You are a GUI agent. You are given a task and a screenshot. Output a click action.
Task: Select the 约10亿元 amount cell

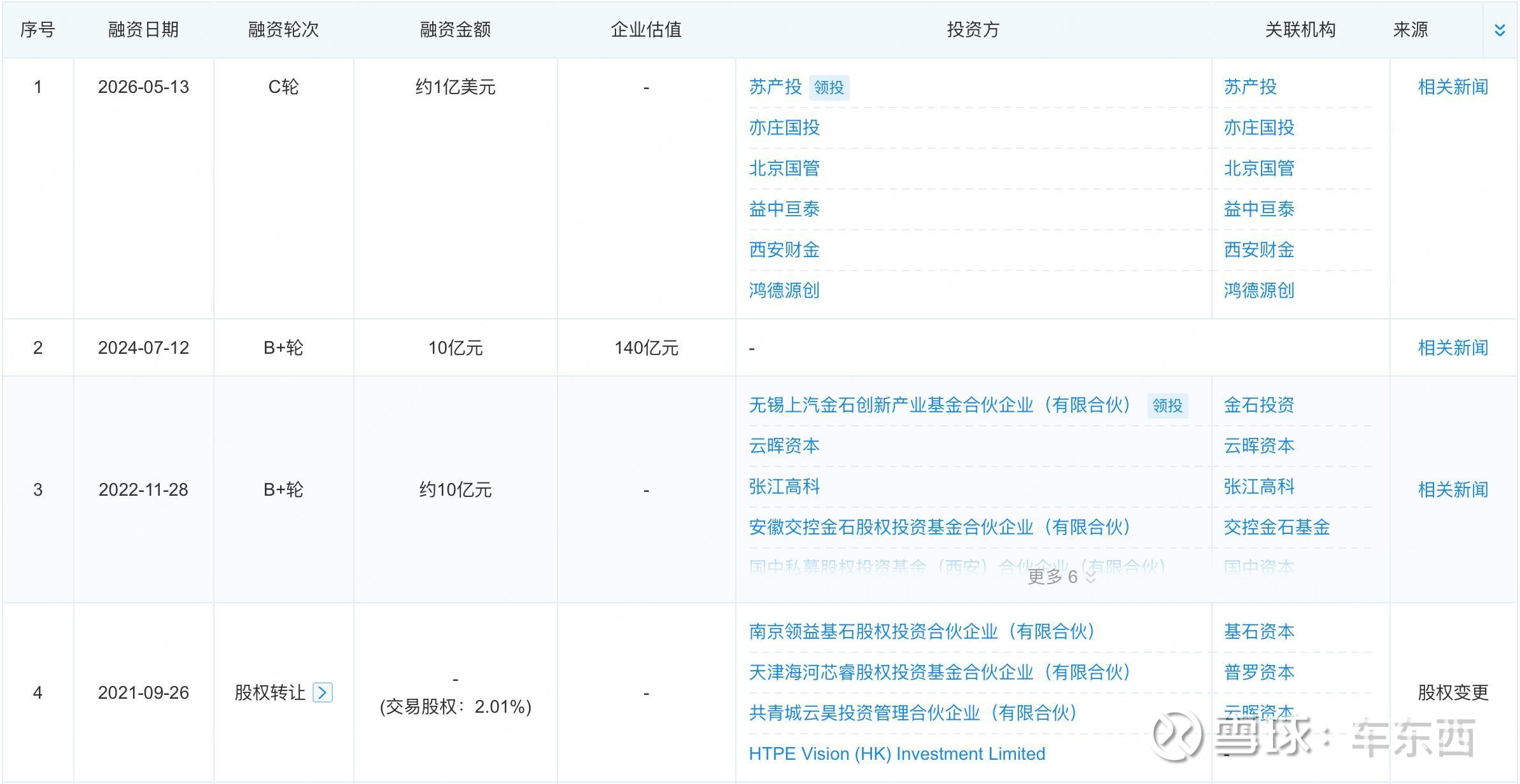point(455,490)
